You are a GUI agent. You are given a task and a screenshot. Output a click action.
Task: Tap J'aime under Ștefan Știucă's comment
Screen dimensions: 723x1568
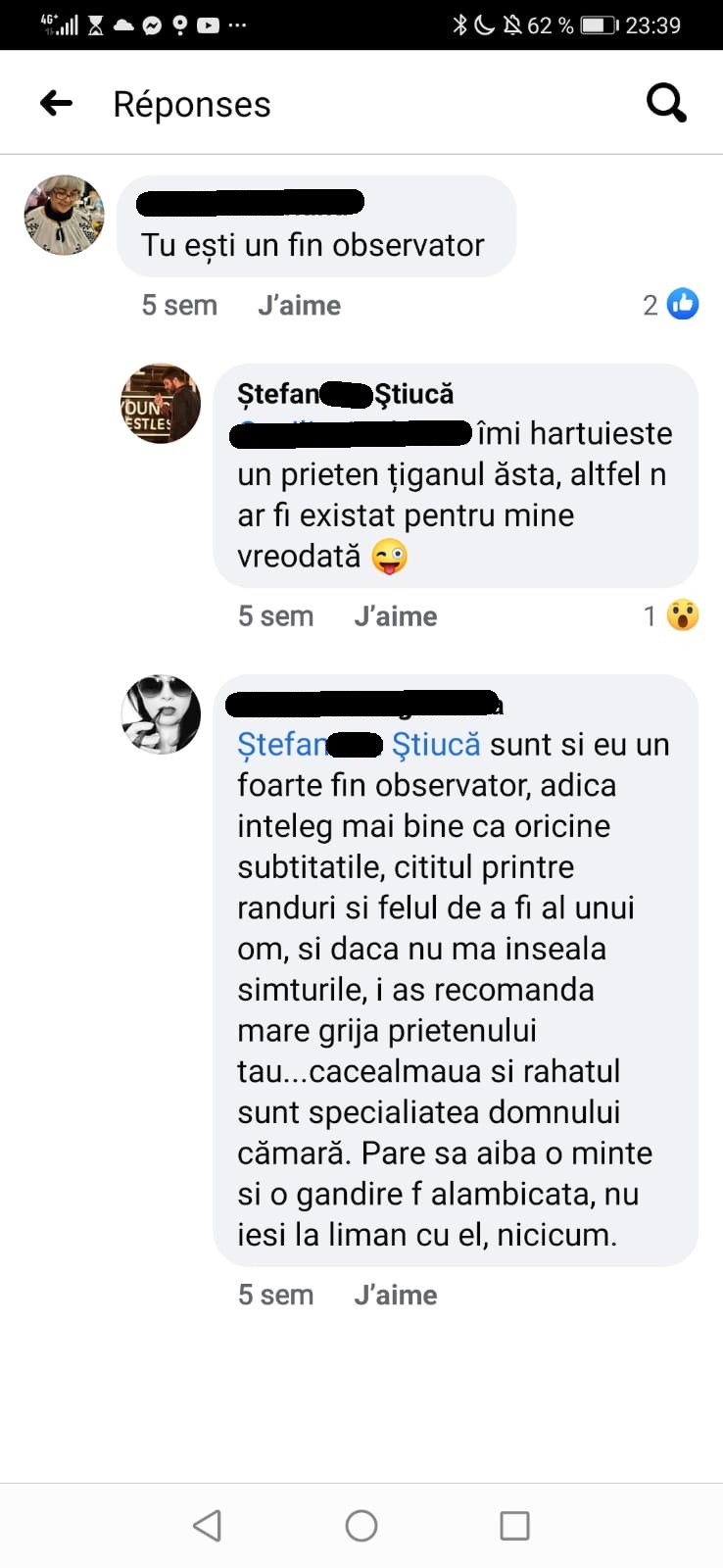tap(396, 616)
